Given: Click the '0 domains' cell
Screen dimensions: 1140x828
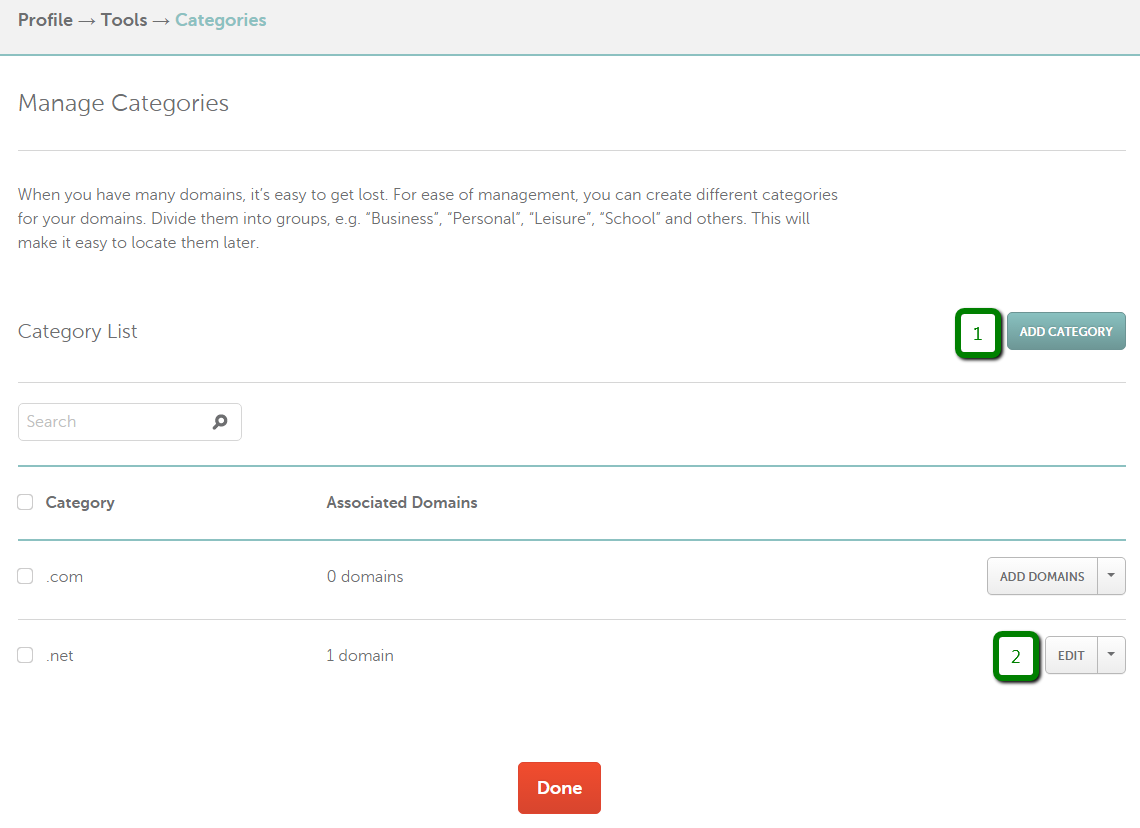Looking at the screenshot, I should (x=365, y=576).
